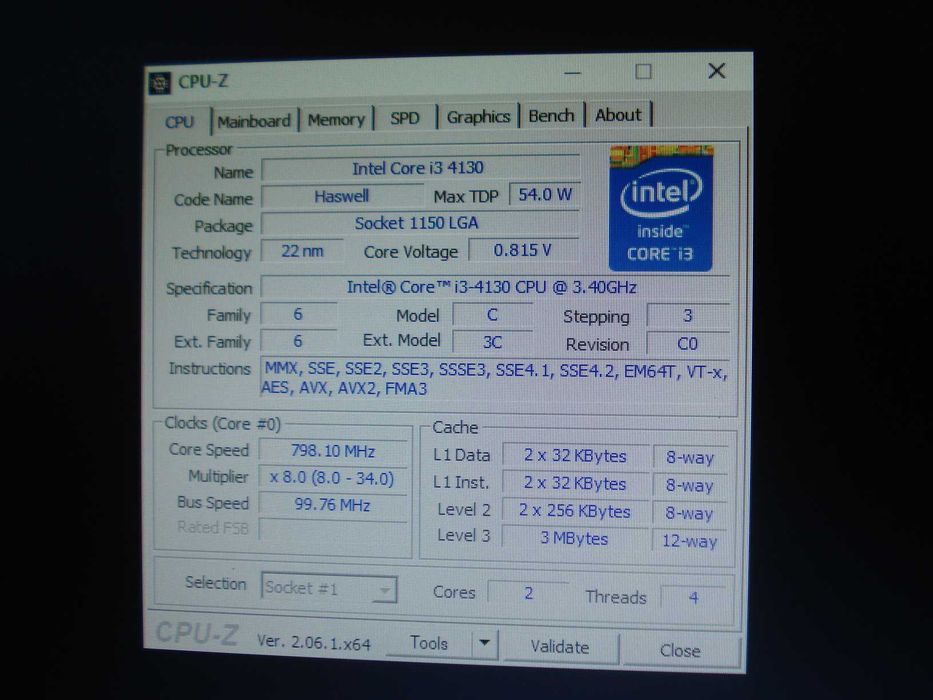Click the Max TDP value '54.0 W'
The width and height of the screenshot is (933, 700).
544,194
